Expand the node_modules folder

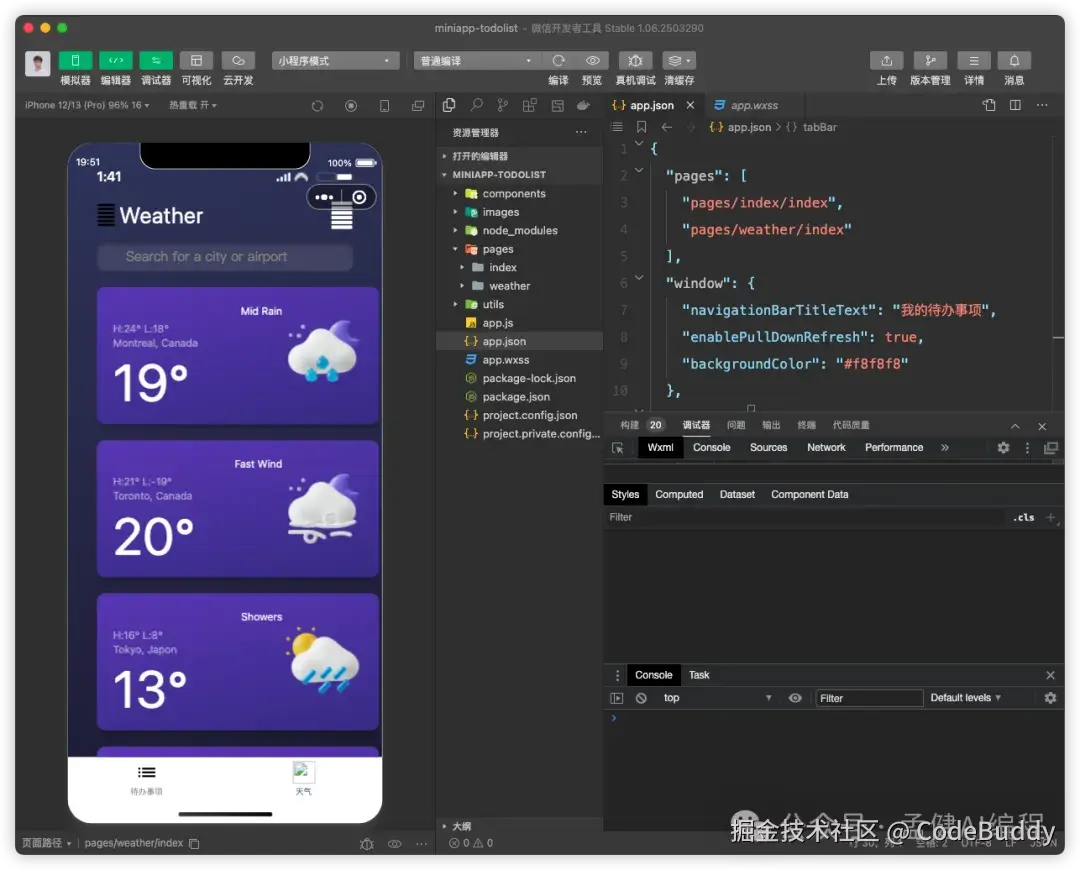point(520,231)
